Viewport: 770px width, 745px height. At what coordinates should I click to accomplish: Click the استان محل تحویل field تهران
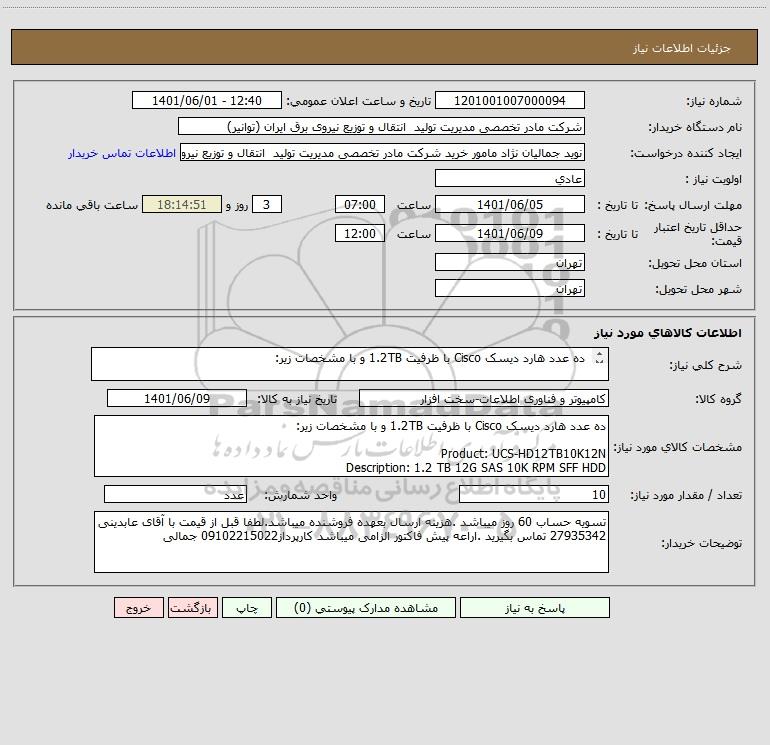[510, 262]
